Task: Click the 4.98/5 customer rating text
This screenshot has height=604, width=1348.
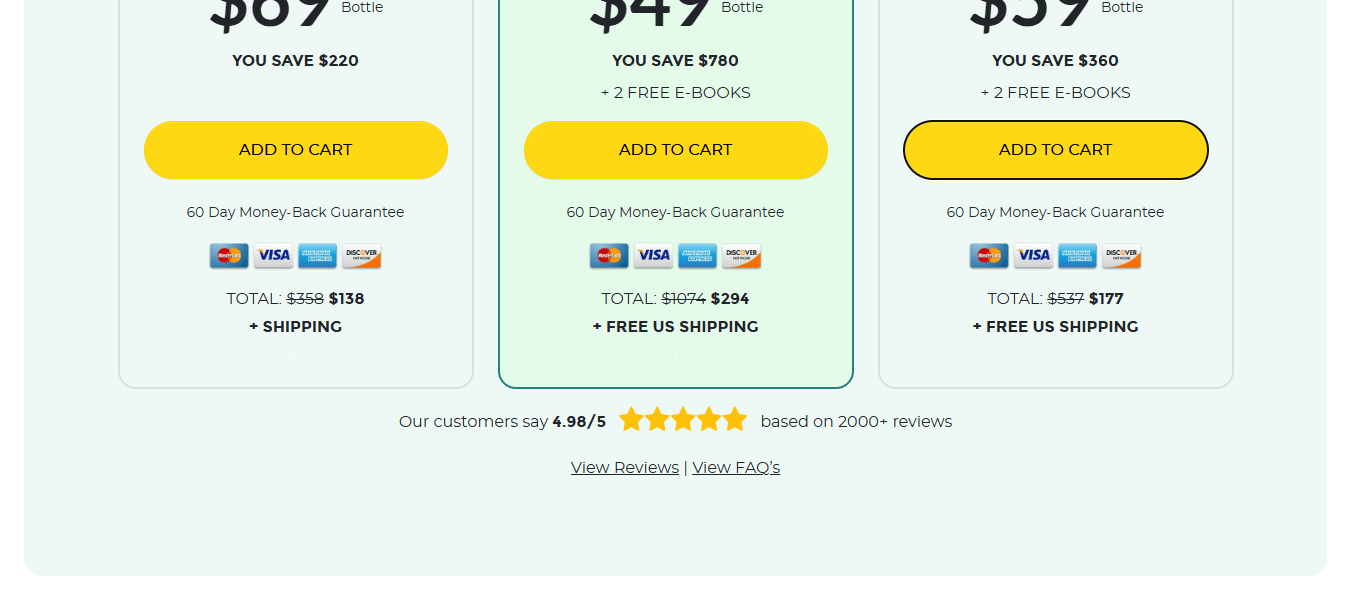Action: 579,422
